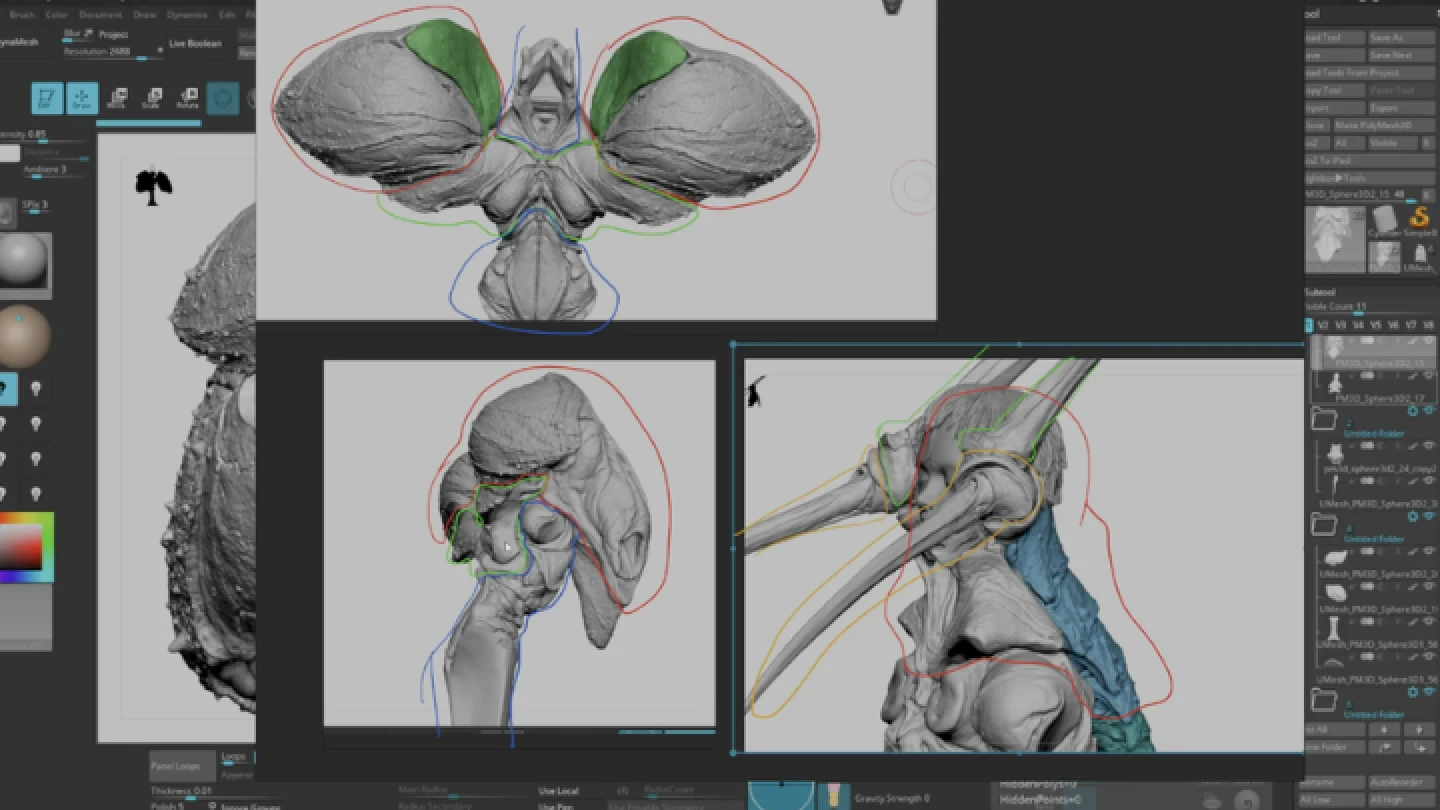Select the Scale transform tool
This screenshot has height=810, width=1440.
(x=152, y=97)
